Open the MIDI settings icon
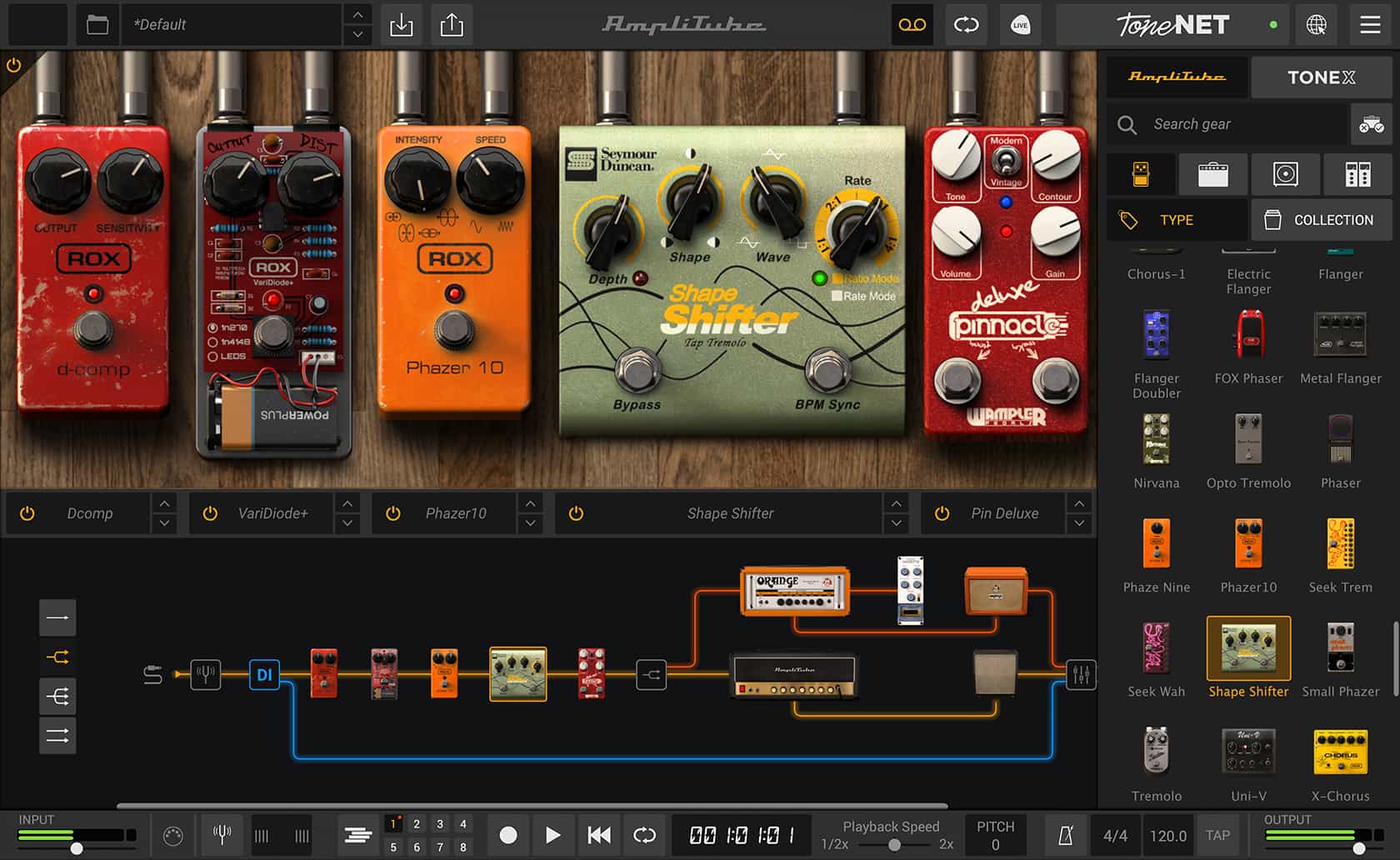 click(173, 834)
